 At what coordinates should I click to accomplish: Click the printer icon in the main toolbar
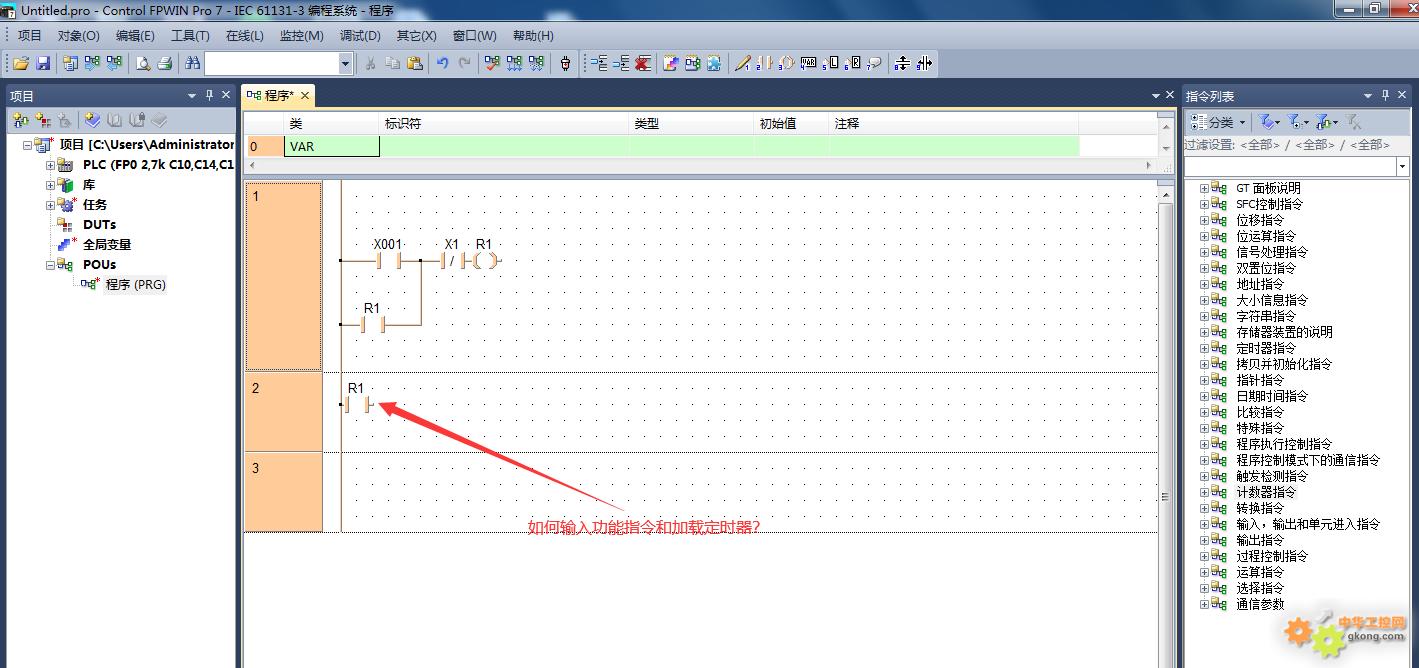tap(165, 63)
